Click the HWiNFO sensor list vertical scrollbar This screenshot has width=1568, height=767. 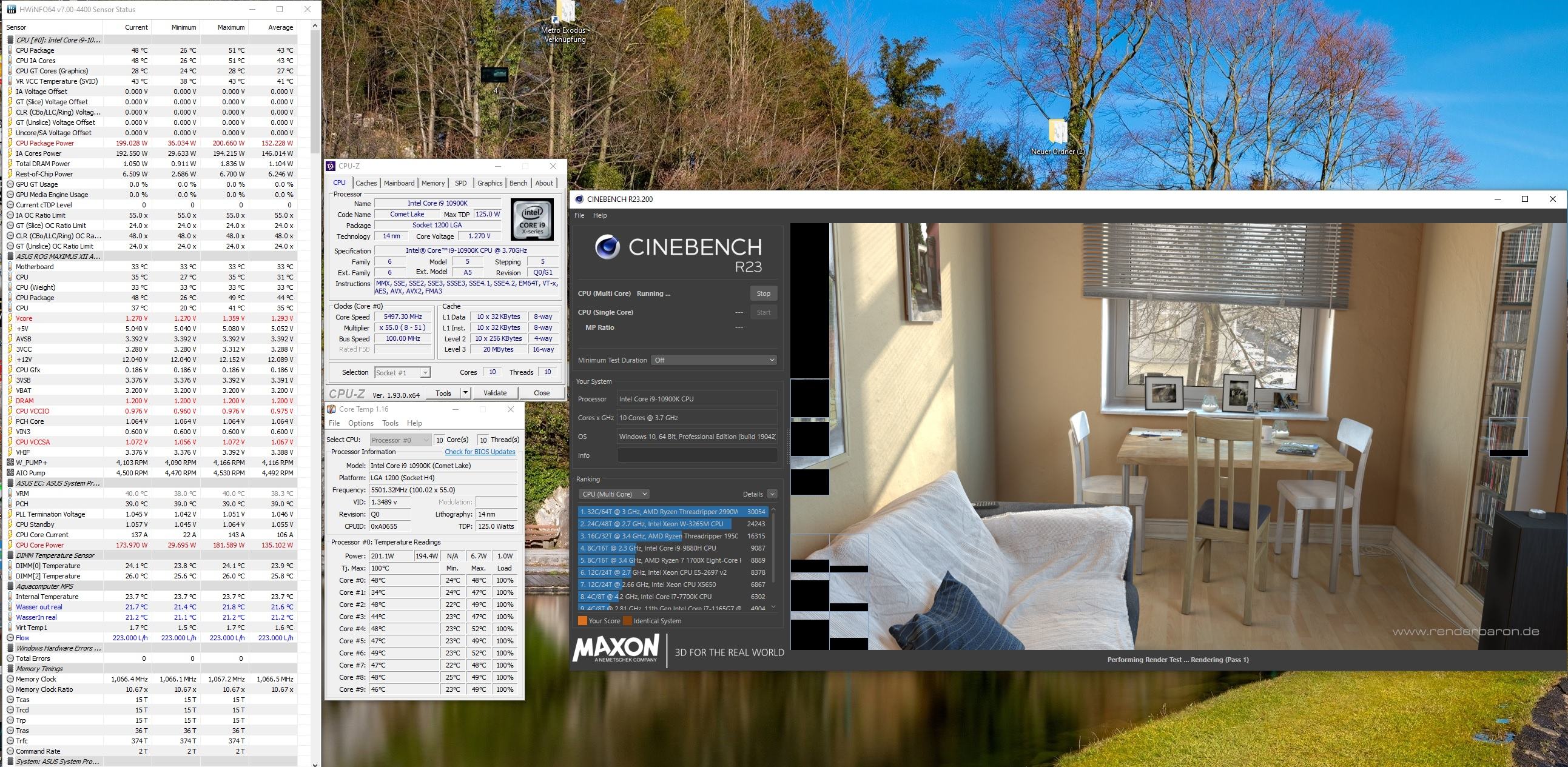click(315, 91)
